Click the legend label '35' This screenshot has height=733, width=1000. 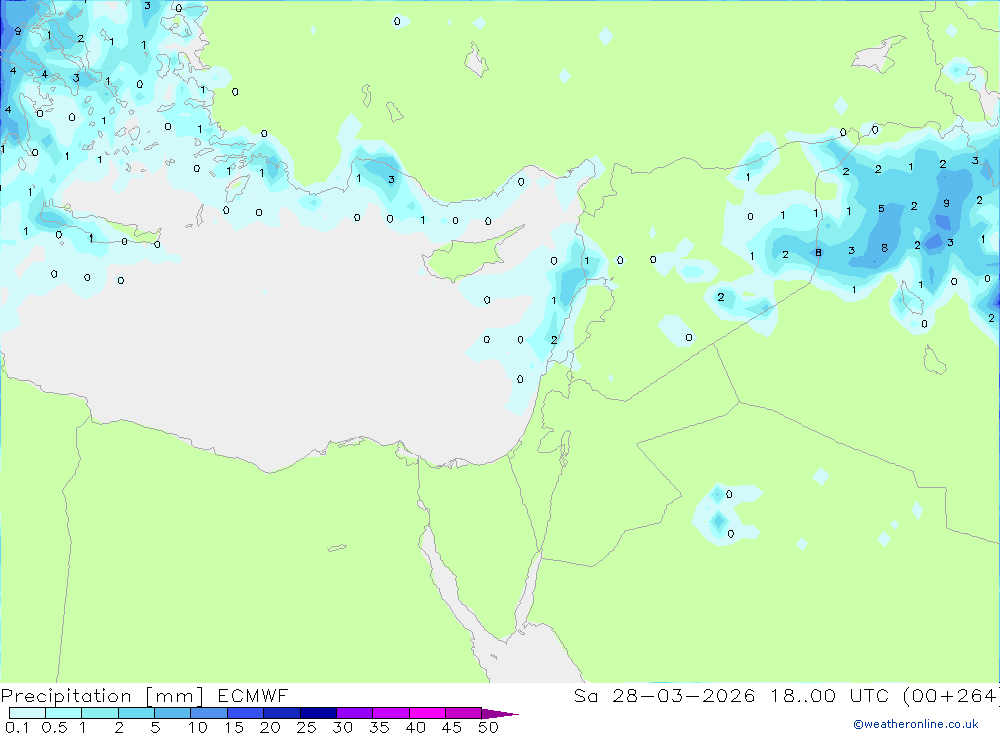tap(379, 727)
